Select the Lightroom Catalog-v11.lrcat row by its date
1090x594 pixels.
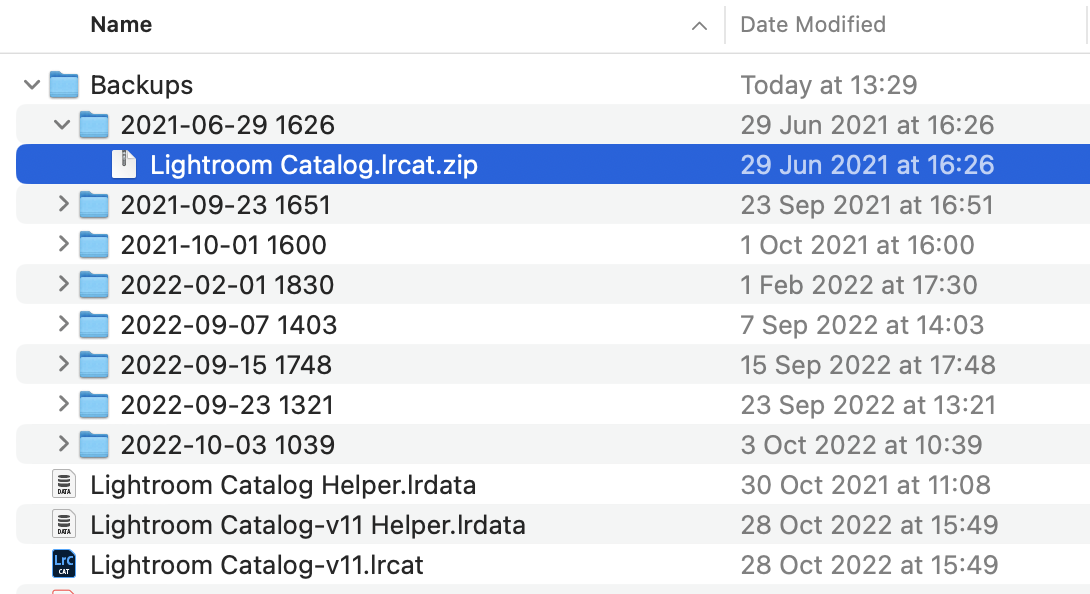869,565
